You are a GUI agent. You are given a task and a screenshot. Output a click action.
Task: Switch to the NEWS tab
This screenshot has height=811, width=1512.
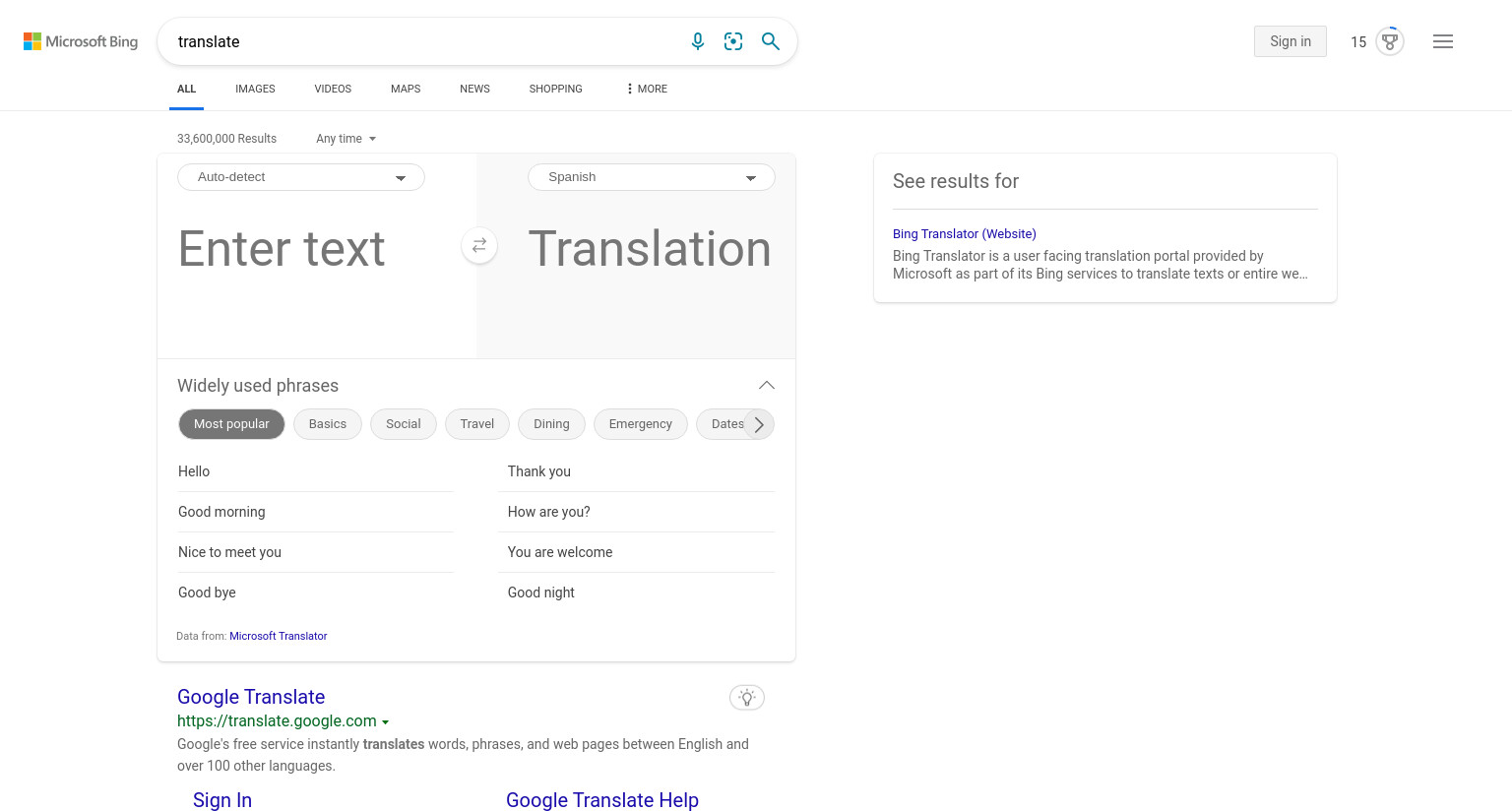point(474,89)
